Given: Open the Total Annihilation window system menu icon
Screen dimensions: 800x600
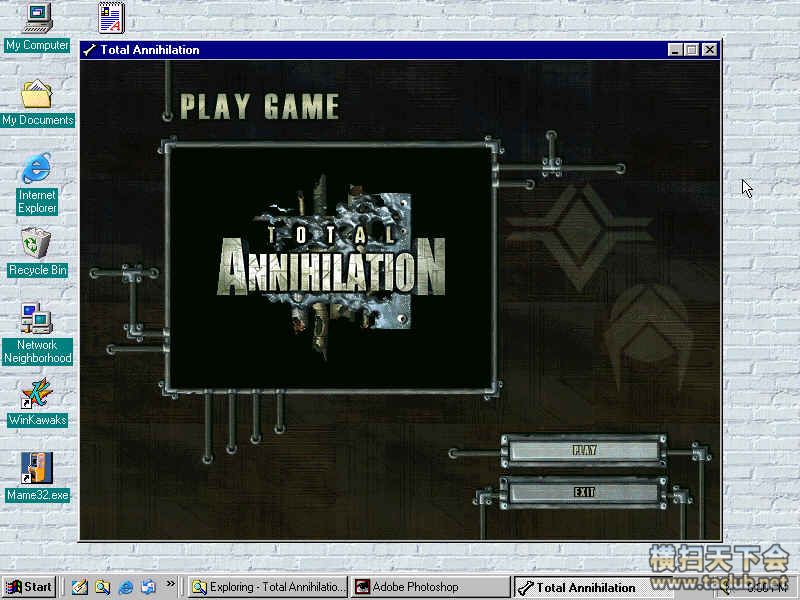Looking at the screenshot, I should coord(90,49).
